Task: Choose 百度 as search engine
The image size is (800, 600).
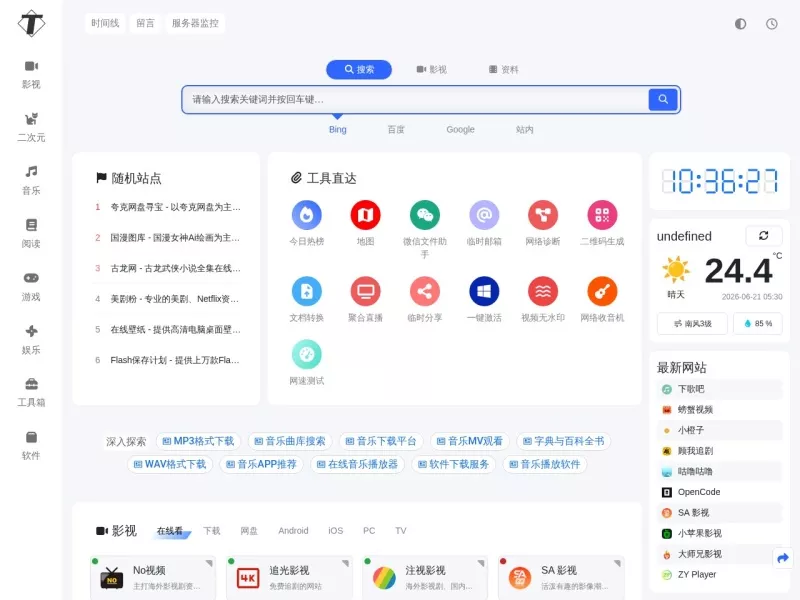Action: [396, 130]
